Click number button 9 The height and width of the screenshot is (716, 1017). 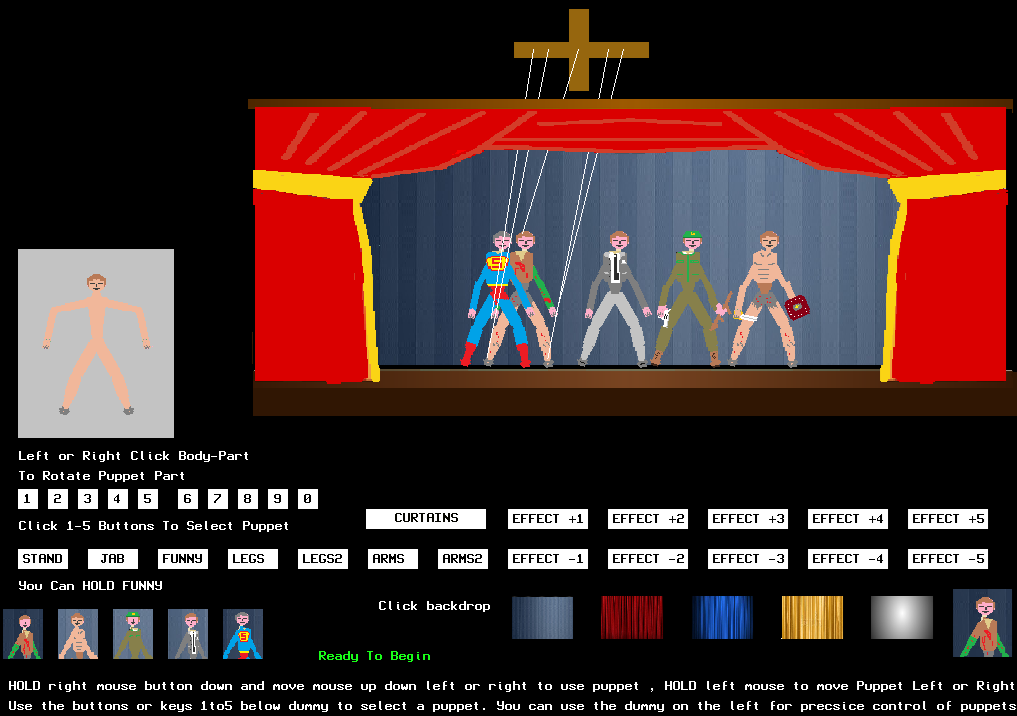[x=278, y=499]
